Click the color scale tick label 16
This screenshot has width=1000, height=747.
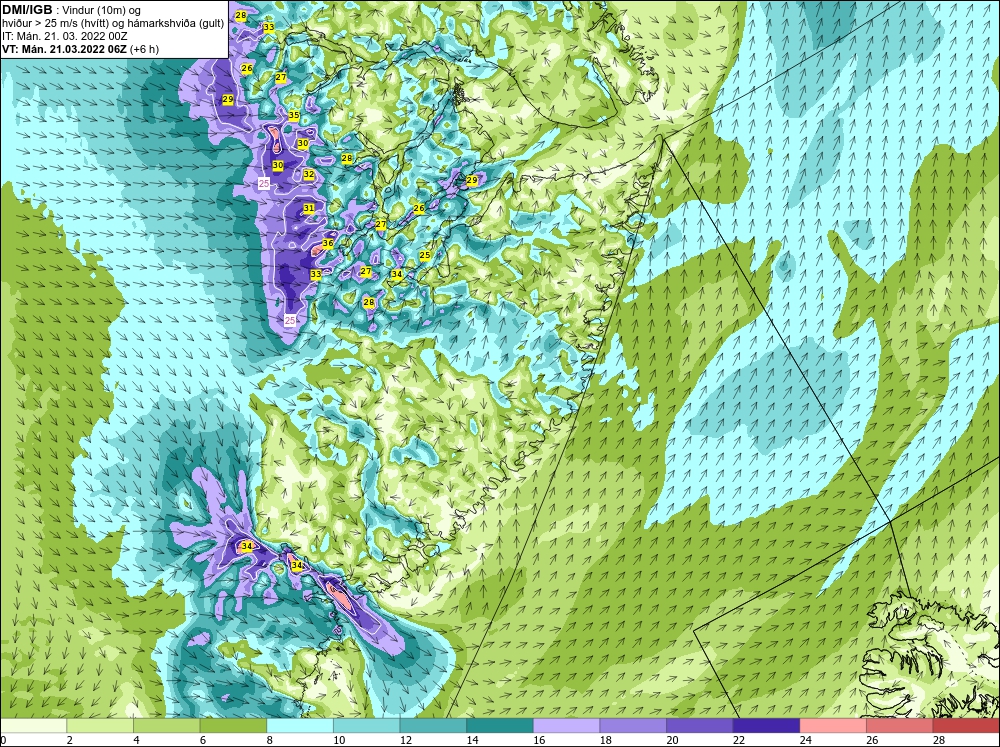[539, 740]
